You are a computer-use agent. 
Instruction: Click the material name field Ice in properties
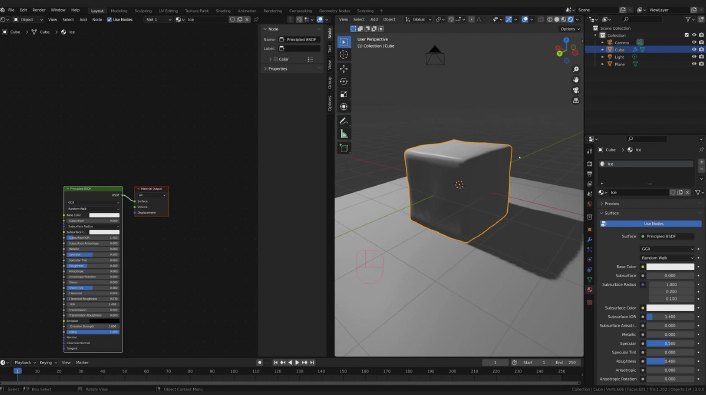[639, 192]
